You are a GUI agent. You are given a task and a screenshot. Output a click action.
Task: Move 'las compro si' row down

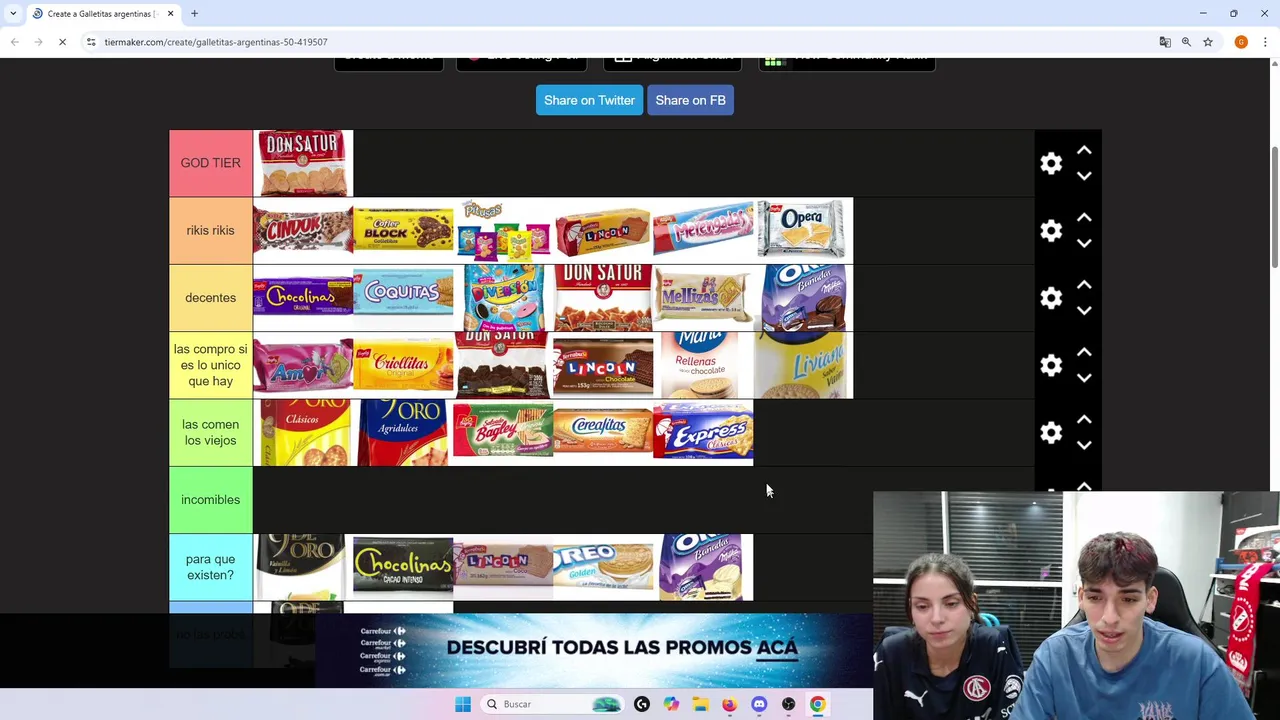(x=1084, y=378)
